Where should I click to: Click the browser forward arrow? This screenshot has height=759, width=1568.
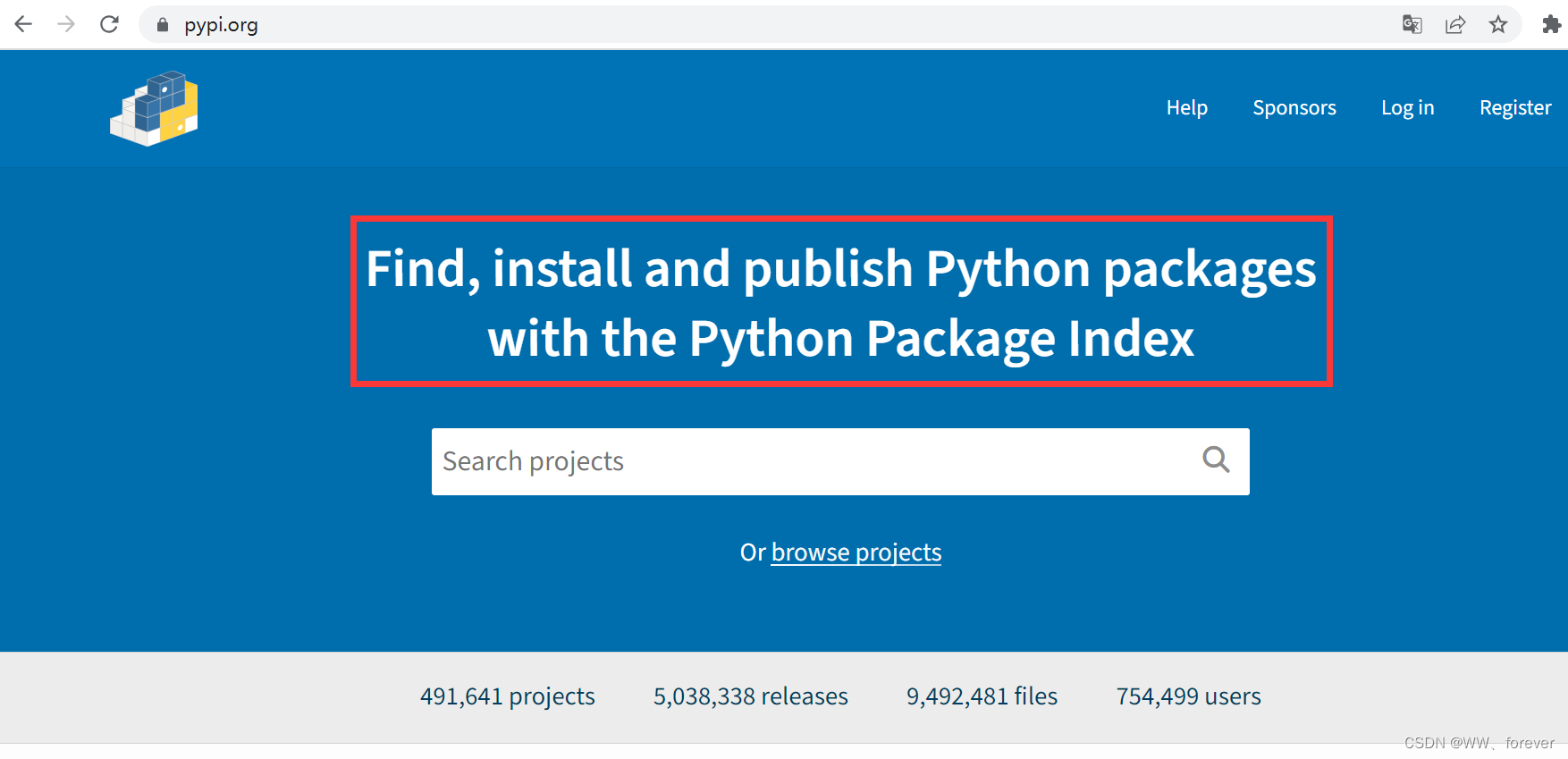pyautogui.click(x=66, y=24)
